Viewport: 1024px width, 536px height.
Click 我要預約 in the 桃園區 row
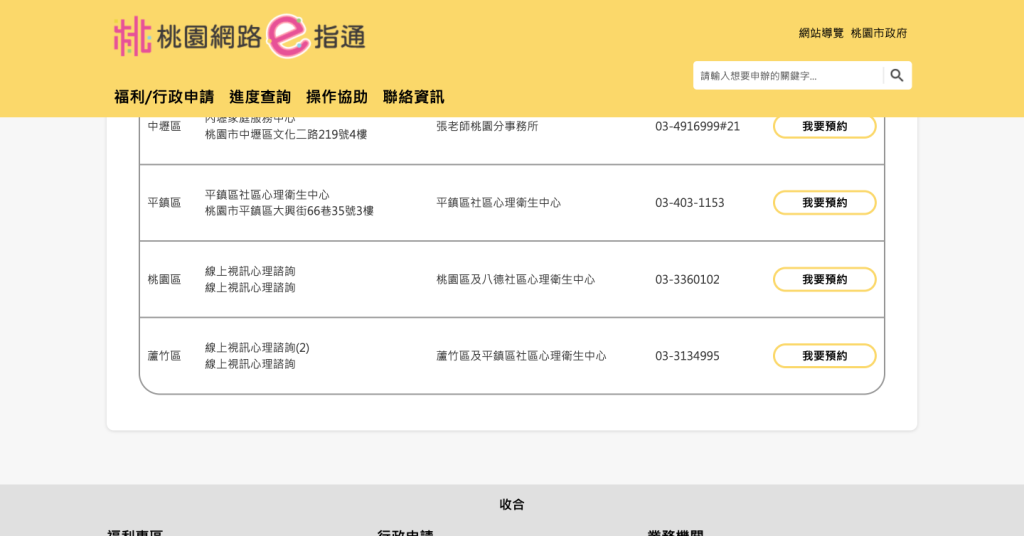click(x=824, y=280)
